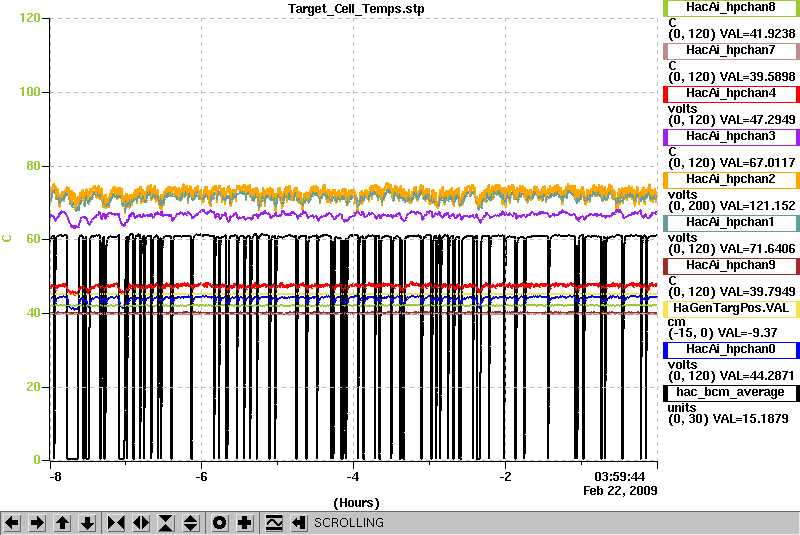Expand the vertical axis (up-down arrows icon)

[191, 523]
